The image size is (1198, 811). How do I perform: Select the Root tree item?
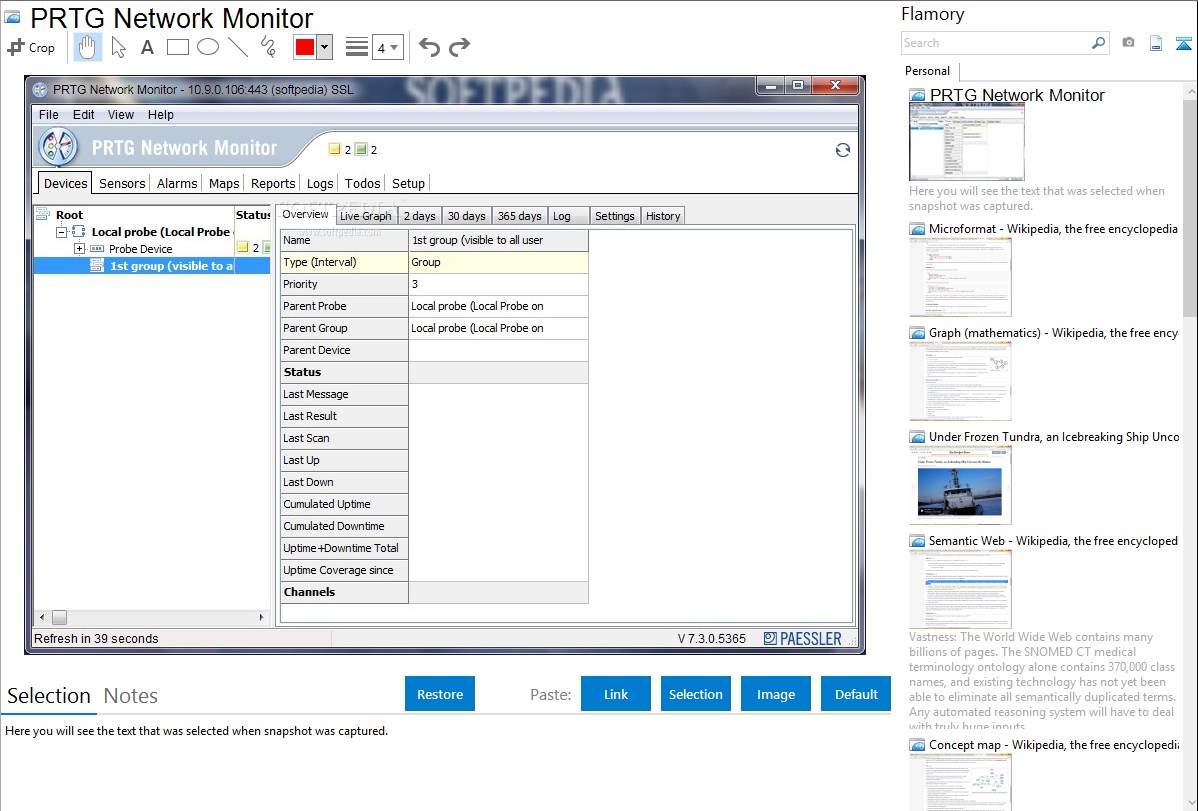click(x=69, y=215)
